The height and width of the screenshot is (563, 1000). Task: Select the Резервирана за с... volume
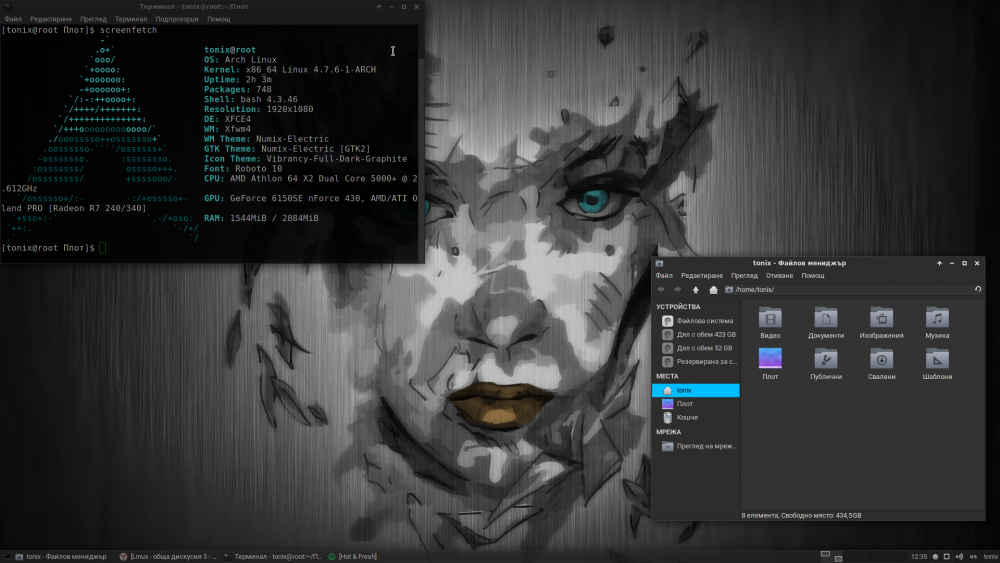(x=696, y=362)
